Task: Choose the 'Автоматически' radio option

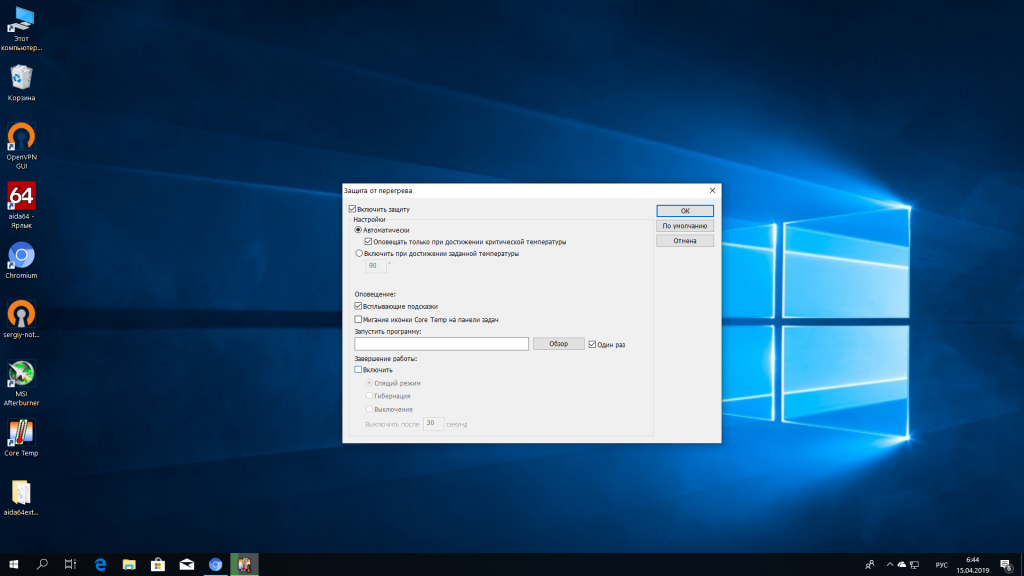Action: pyautogui.click(x=359, y=230)
